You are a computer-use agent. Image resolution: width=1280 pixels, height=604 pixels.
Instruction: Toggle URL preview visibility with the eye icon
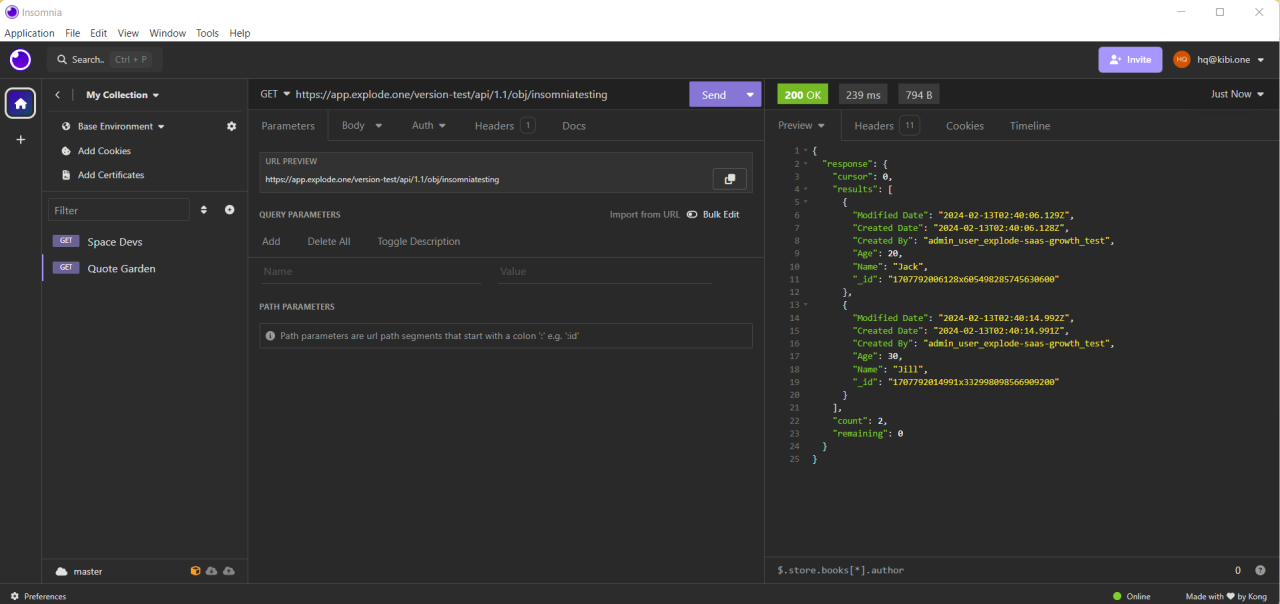click(x=691, y=214)
